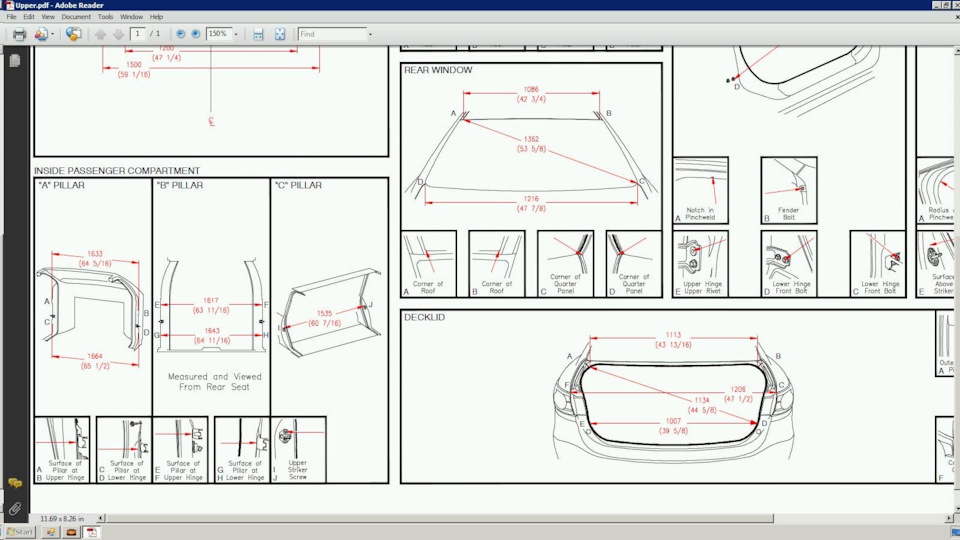Select the 150% zoom level field
The image size is (960, 540).
pyautogui.click(x=219, y=34)
